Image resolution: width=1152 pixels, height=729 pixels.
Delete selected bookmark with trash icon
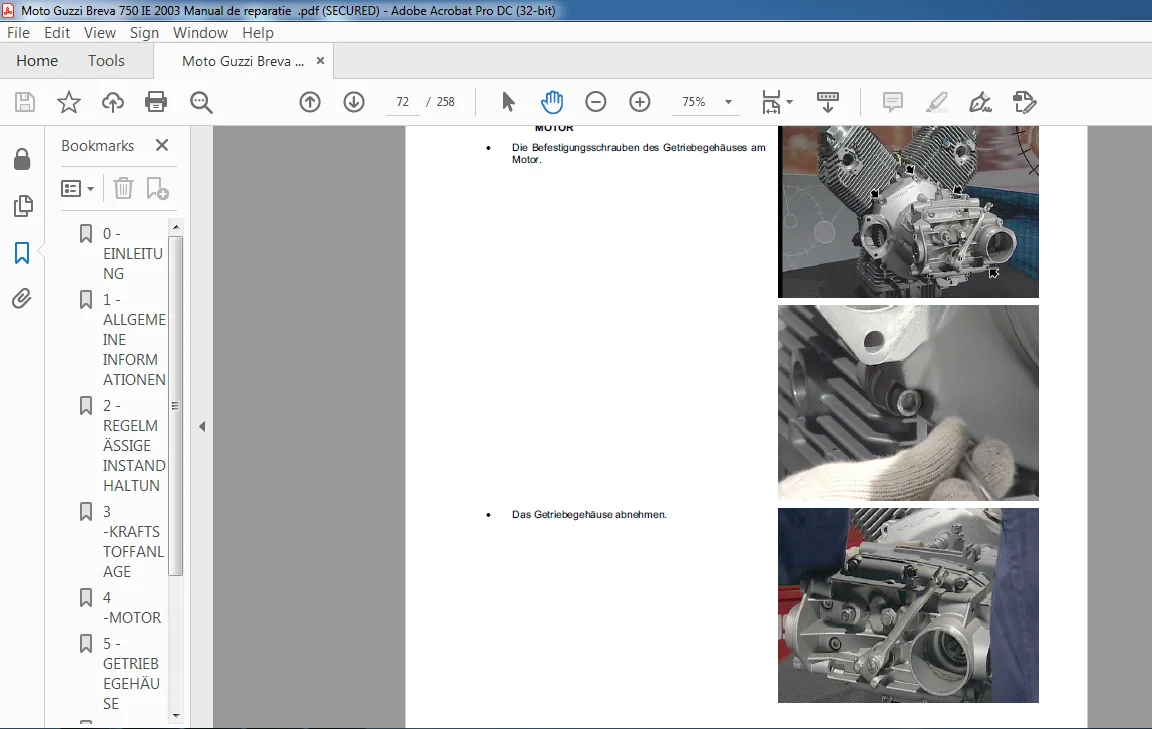[x=123, y=189]
